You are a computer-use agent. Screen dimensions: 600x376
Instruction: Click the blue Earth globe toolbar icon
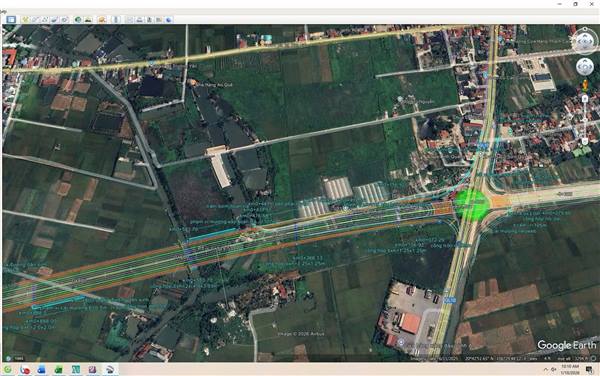[169, 20]
